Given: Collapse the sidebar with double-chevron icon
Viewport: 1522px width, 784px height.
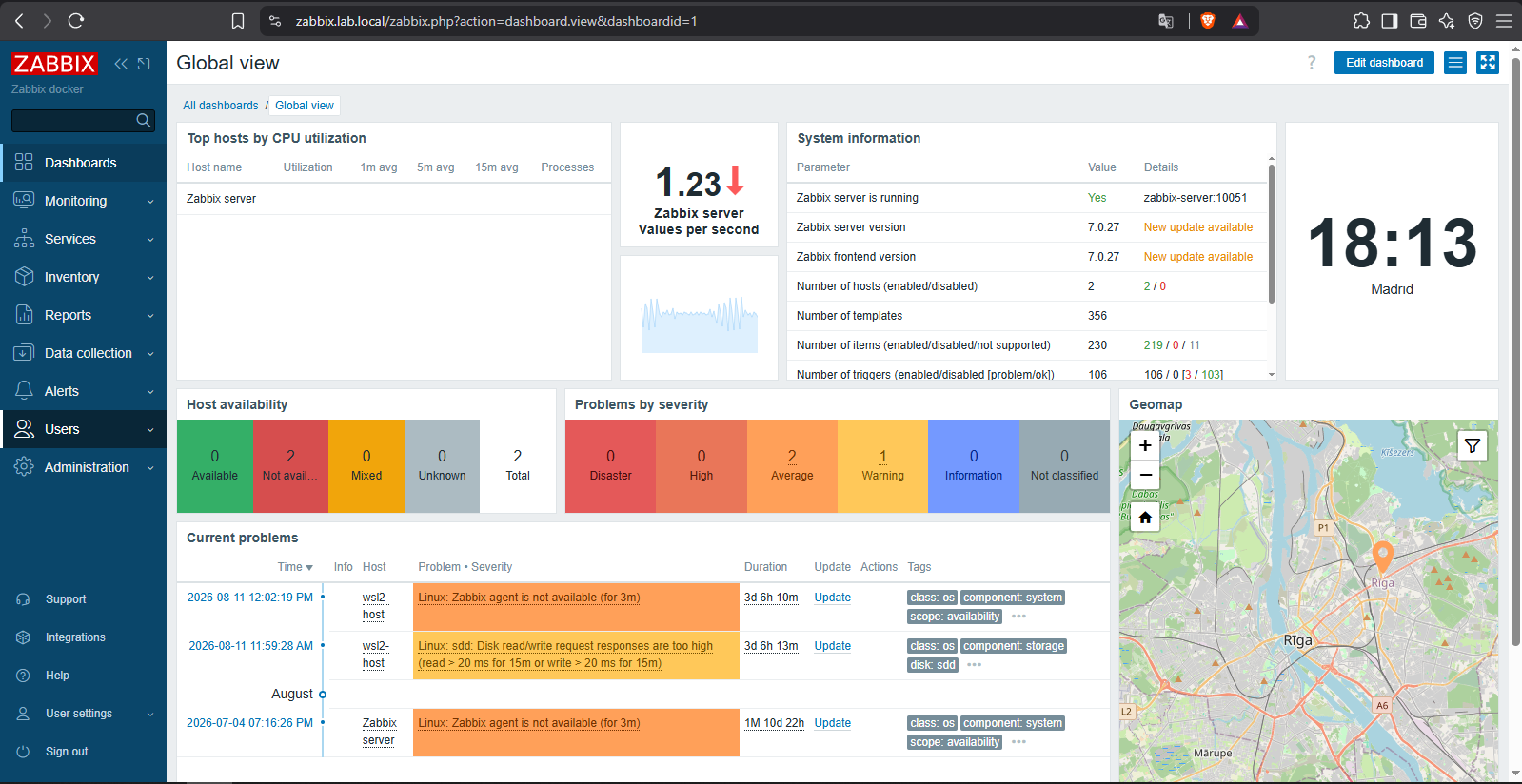Looking at the screenshot, I should pos(121,64).
